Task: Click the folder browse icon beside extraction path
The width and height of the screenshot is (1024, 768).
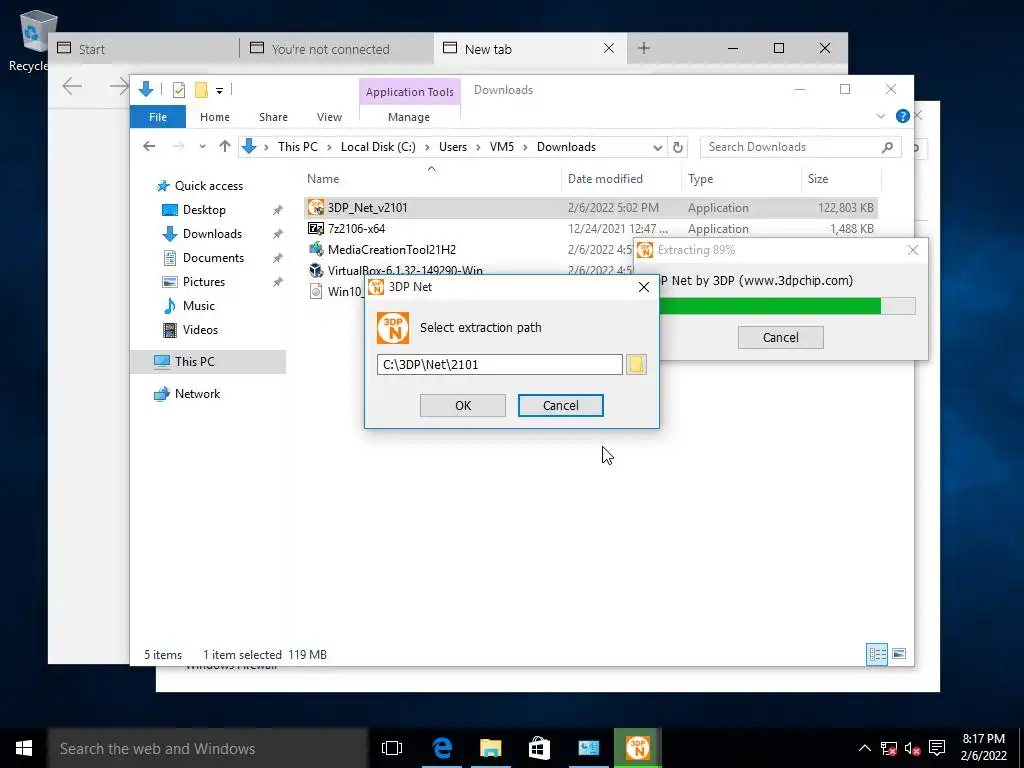Action: [x=636, y=364]
